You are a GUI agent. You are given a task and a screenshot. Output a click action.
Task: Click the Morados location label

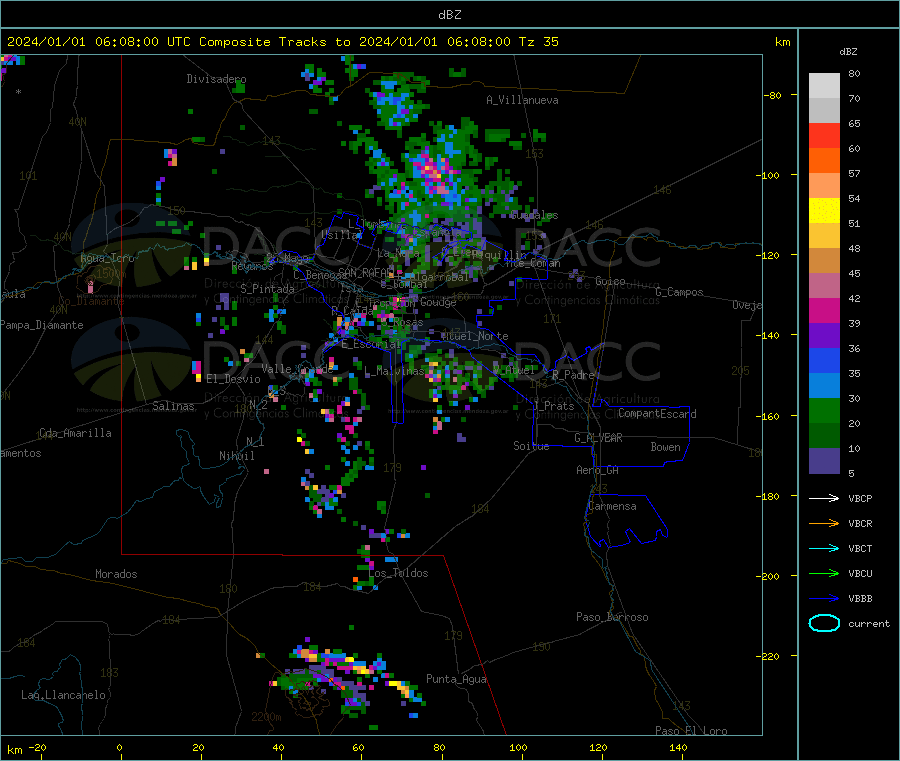pyautogui.click(x=116, y=574)
